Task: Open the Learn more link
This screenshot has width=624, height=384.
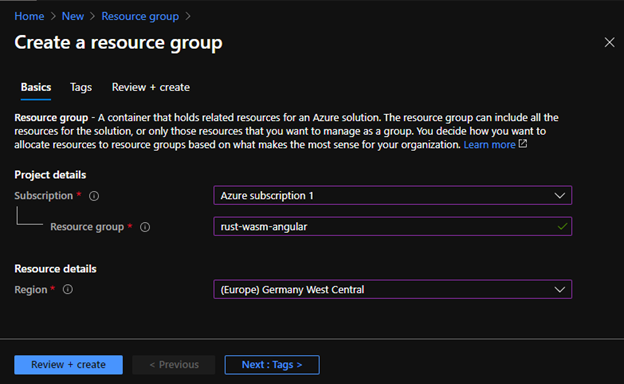Action: tap(489, 144)
